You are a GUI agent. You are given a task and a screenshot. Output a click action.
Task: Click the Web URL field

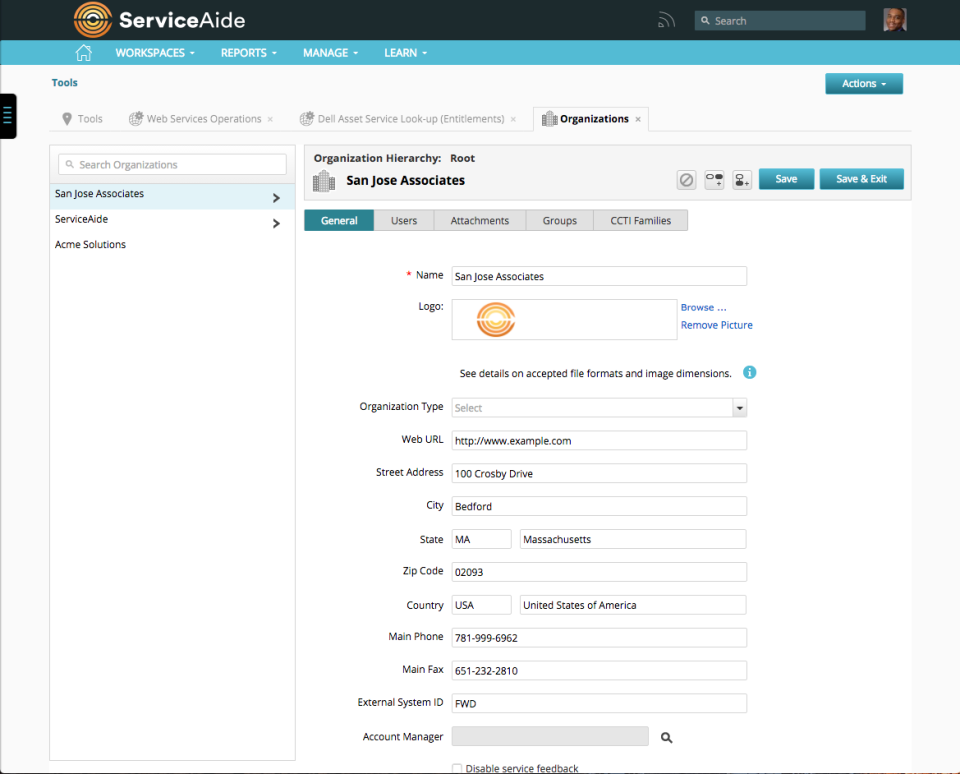coord(599,440)
